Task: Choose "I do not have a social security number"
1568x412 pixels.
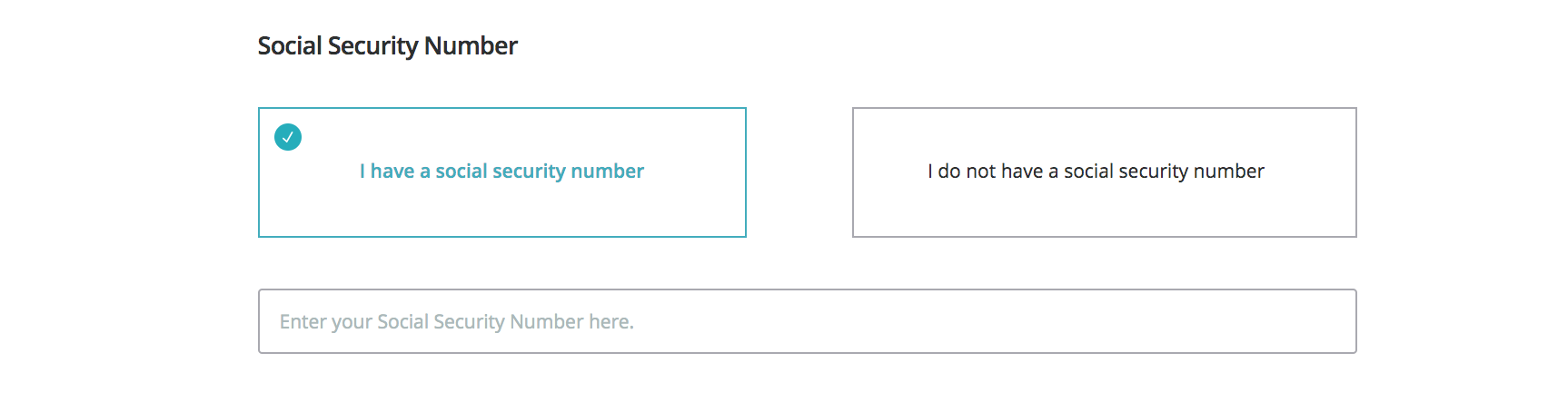Action: coord(1104,172)
